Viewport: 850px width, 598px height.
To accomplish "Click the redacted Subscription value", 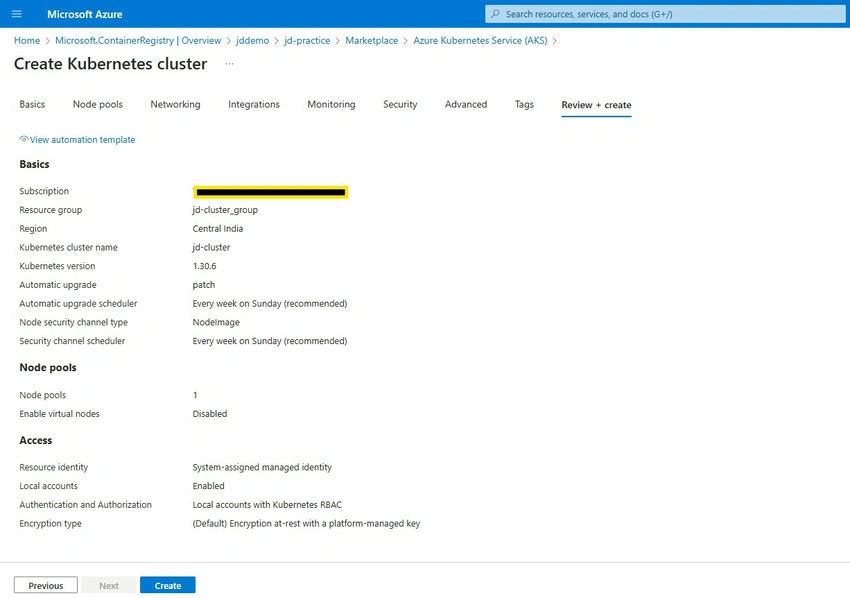I will click(271, 192).
